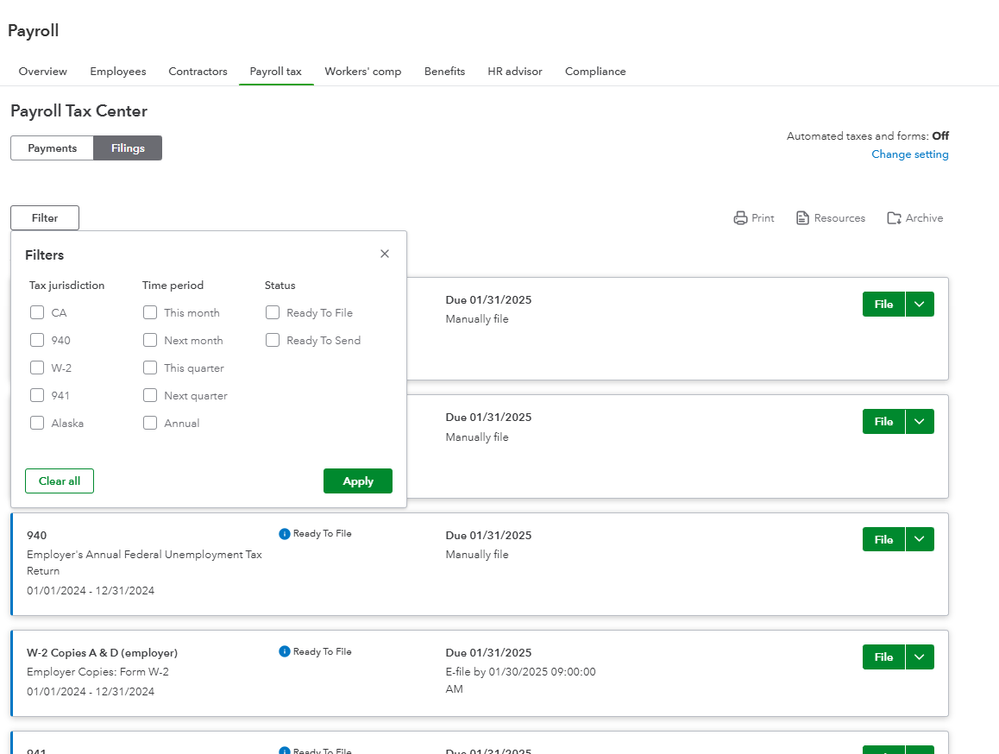Image resolution: width=999 pixels, height=754 pixels.
Task: Open Resources document icon
Action: click(x=802, y=218)
